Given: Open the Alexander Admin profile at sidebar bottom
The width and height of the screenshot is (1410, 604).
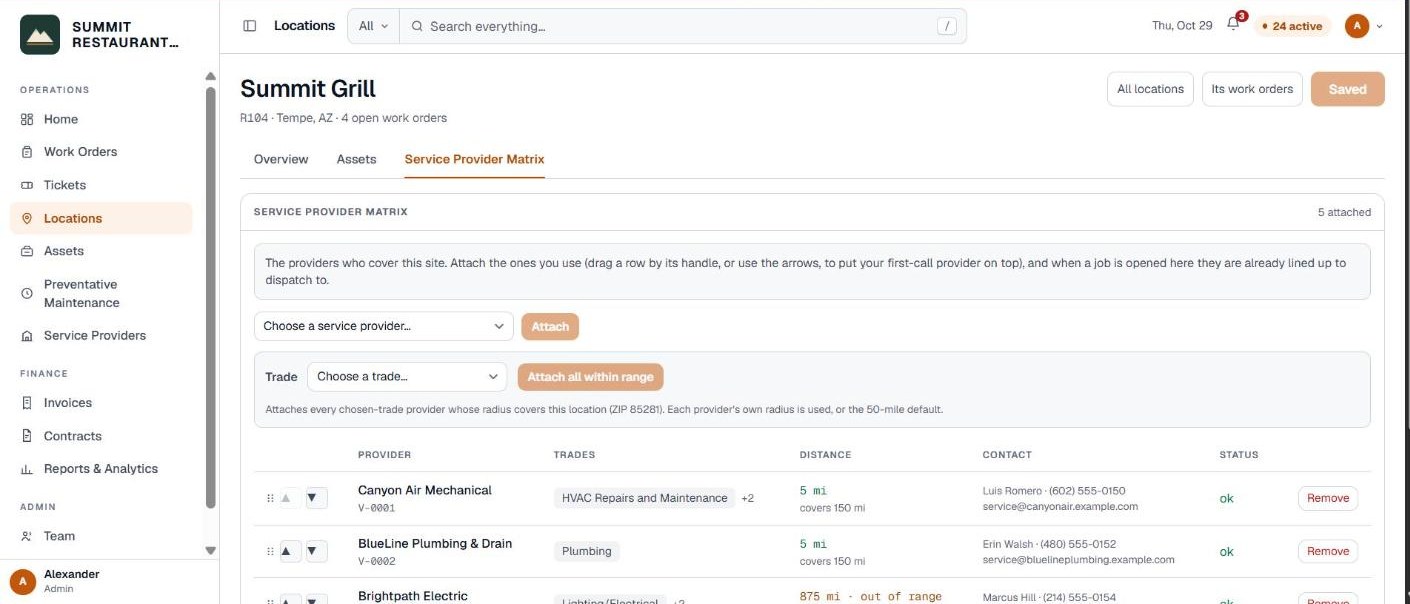Looking at the screenshot, I should tap(109, 581).
